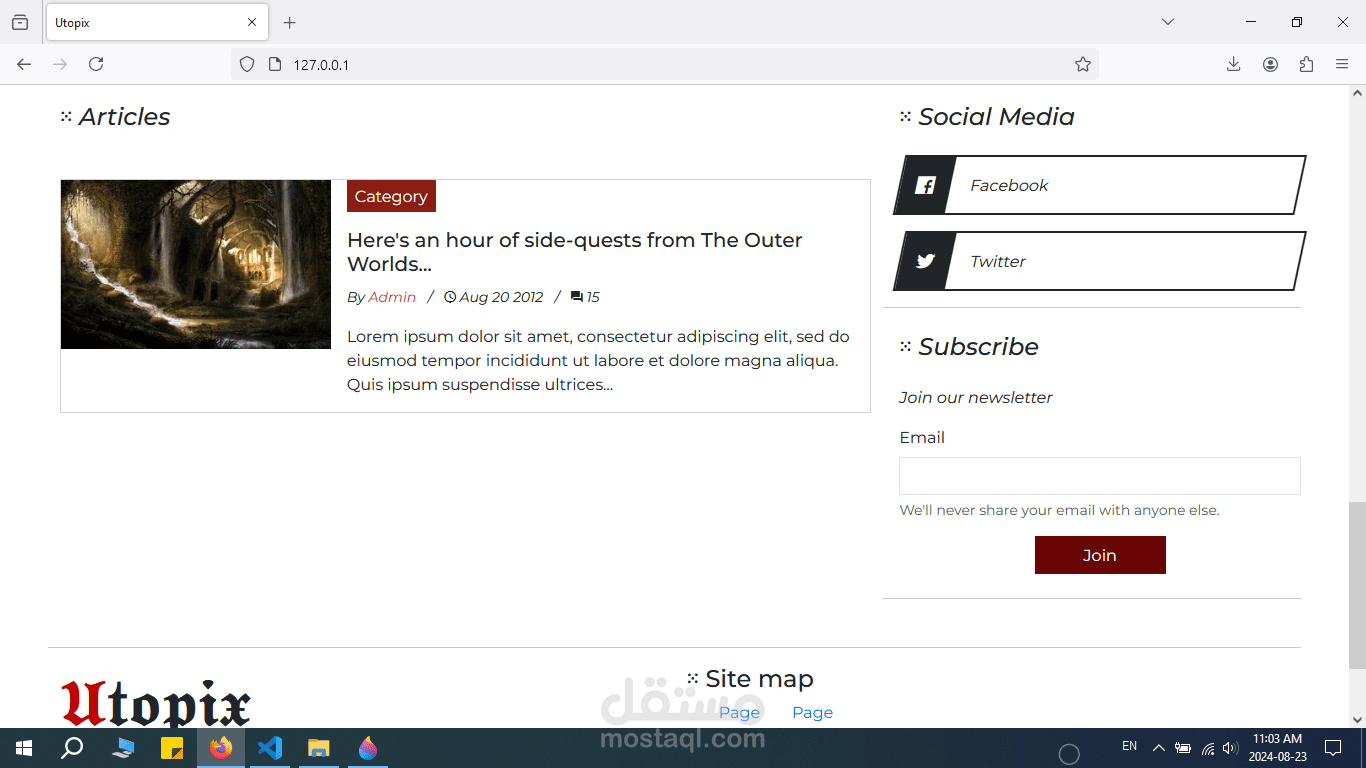Click the shield tracking protection icon
The width and height of the screenshot is (1366, 768).
point(247,64)
